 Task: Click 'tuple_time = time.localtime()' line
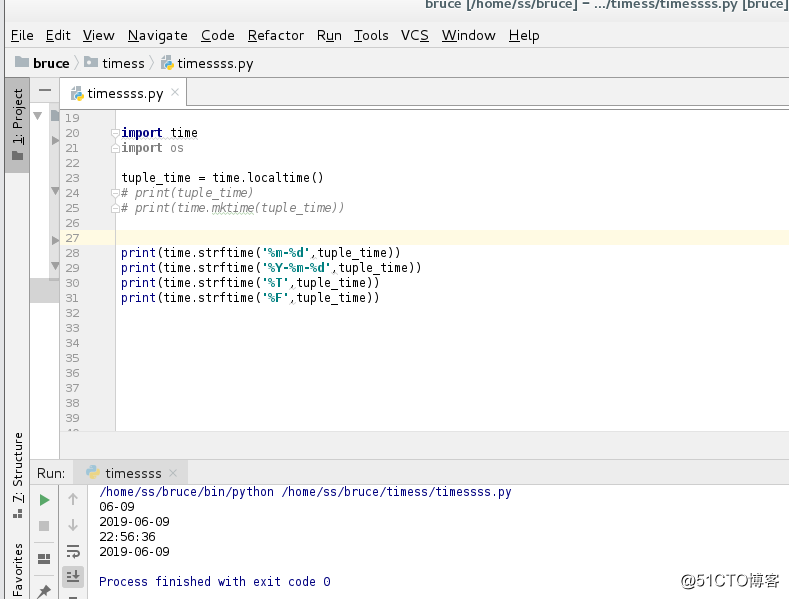222,178
